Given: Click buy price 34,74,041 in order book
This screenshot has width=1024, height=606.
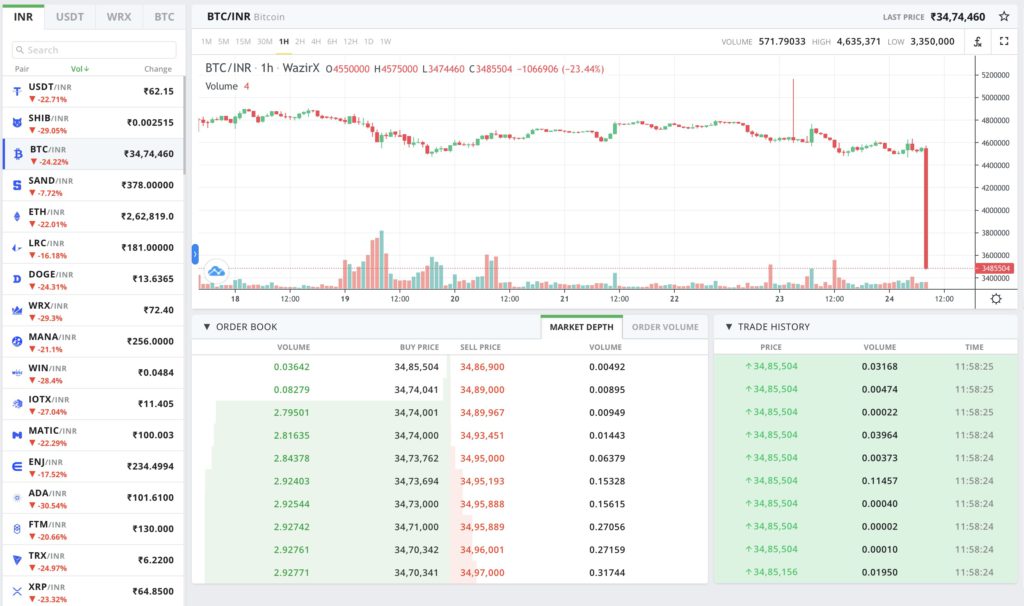Looking at the screenshot, I should [x=417, y=390].
